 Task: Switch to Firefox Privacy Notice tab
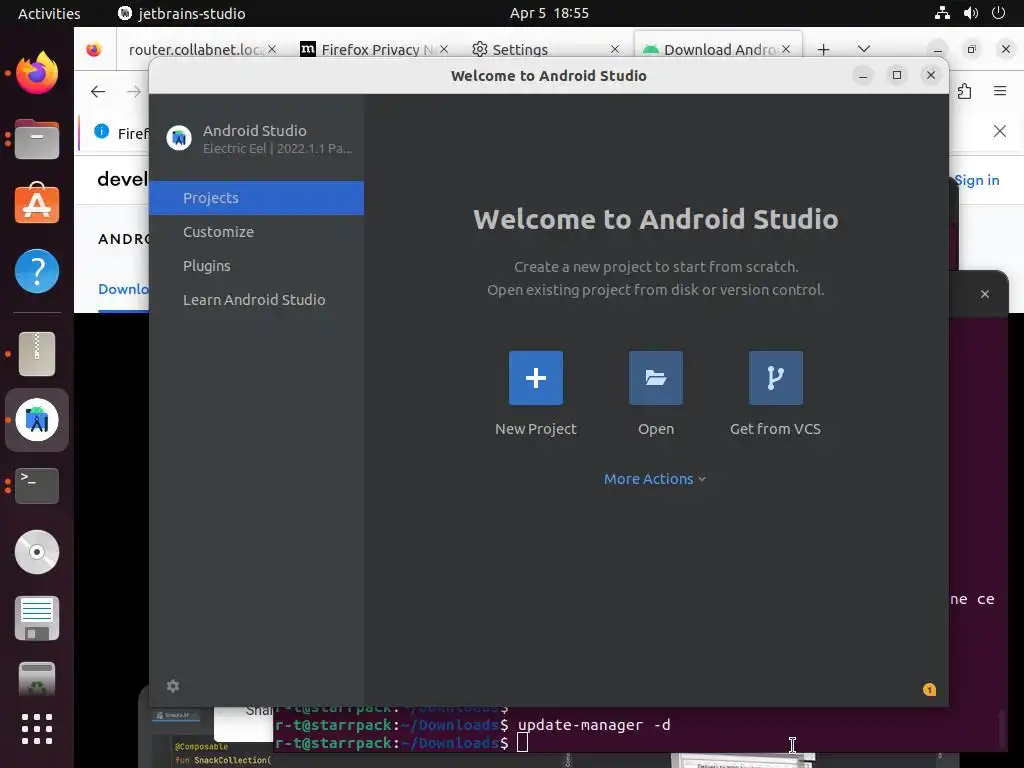374,50
